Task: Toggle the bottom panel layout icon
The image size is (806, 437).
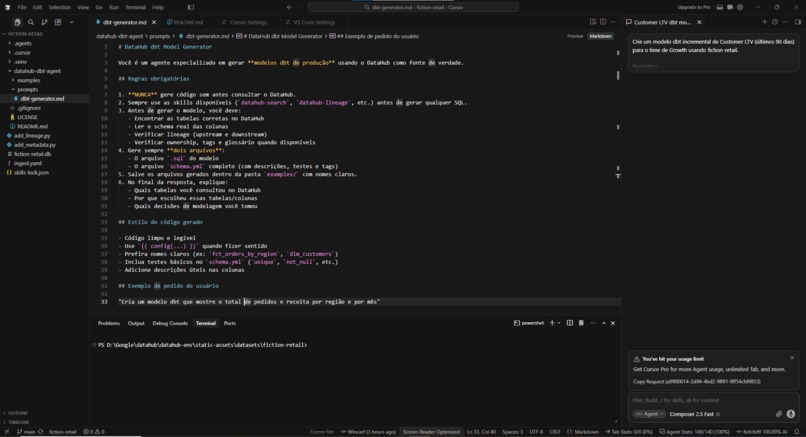Action: (x=720, y=7)
